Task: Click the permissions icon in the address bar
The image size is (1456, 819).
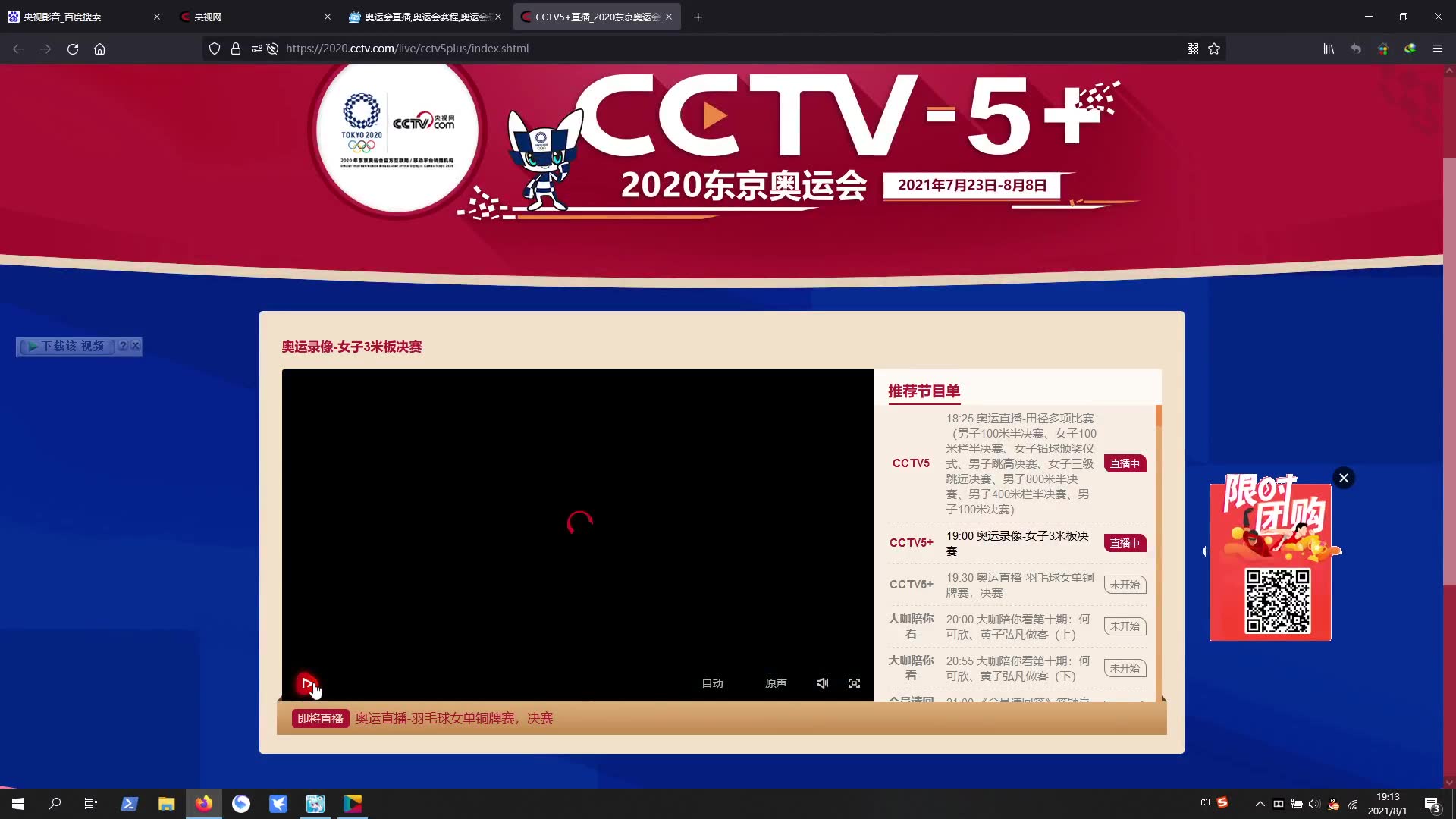Action: click(x=257, y=49)
